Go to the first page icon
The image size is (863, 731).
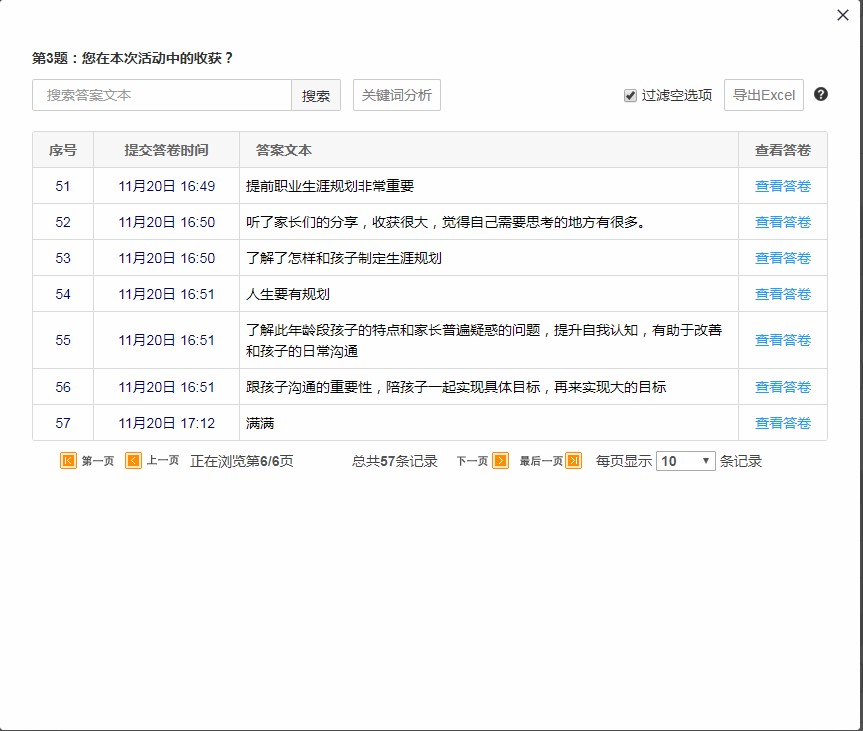tap(68, 460)
